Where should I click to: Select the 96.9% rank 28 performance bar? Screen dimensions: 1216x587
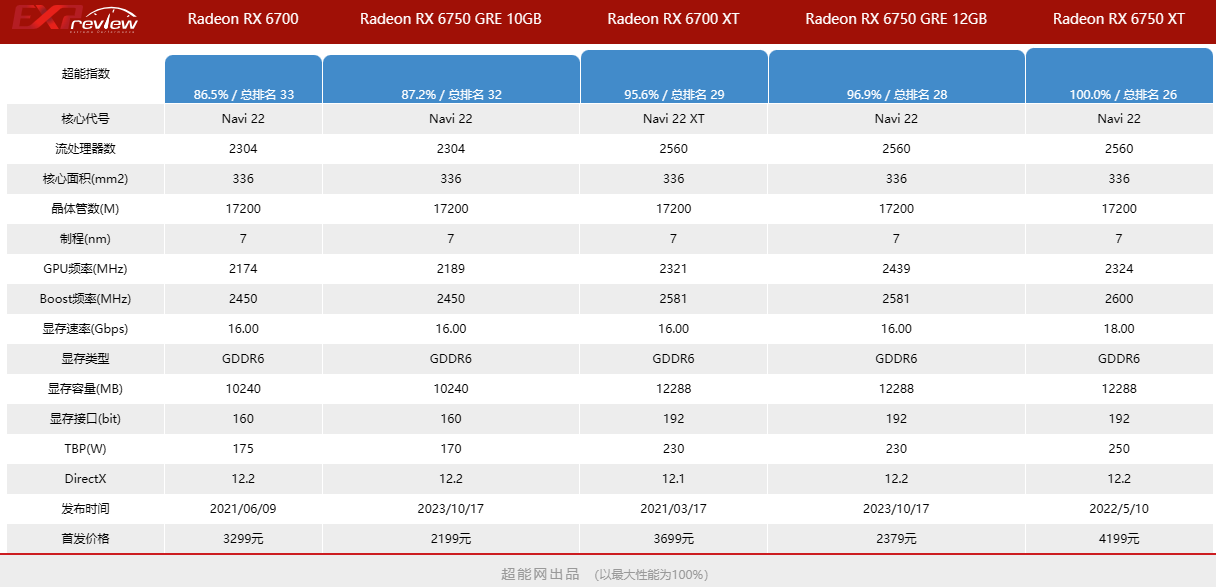point(896,77)
